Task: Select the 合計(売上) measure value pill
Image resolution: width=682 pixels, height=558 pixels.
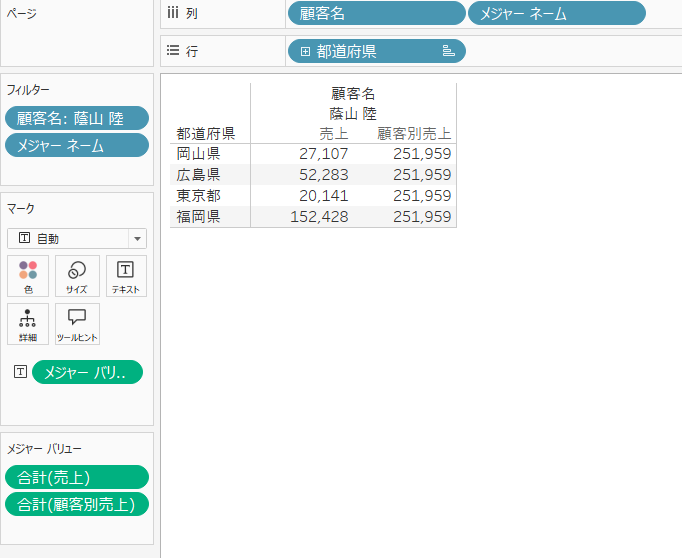Action: click(x=77, y=477)
